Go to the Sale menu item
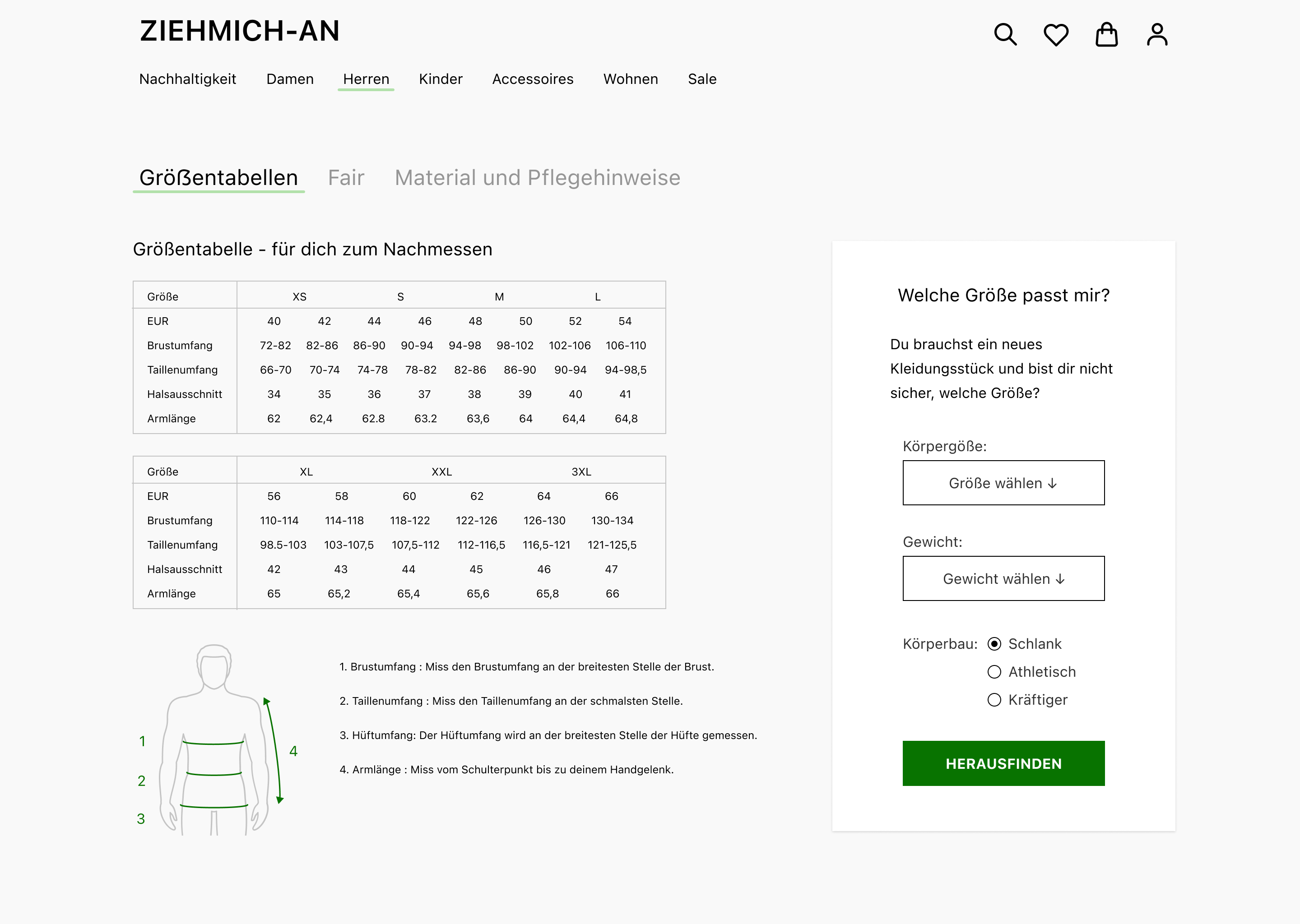The image size is (1300, 924). 702,79
